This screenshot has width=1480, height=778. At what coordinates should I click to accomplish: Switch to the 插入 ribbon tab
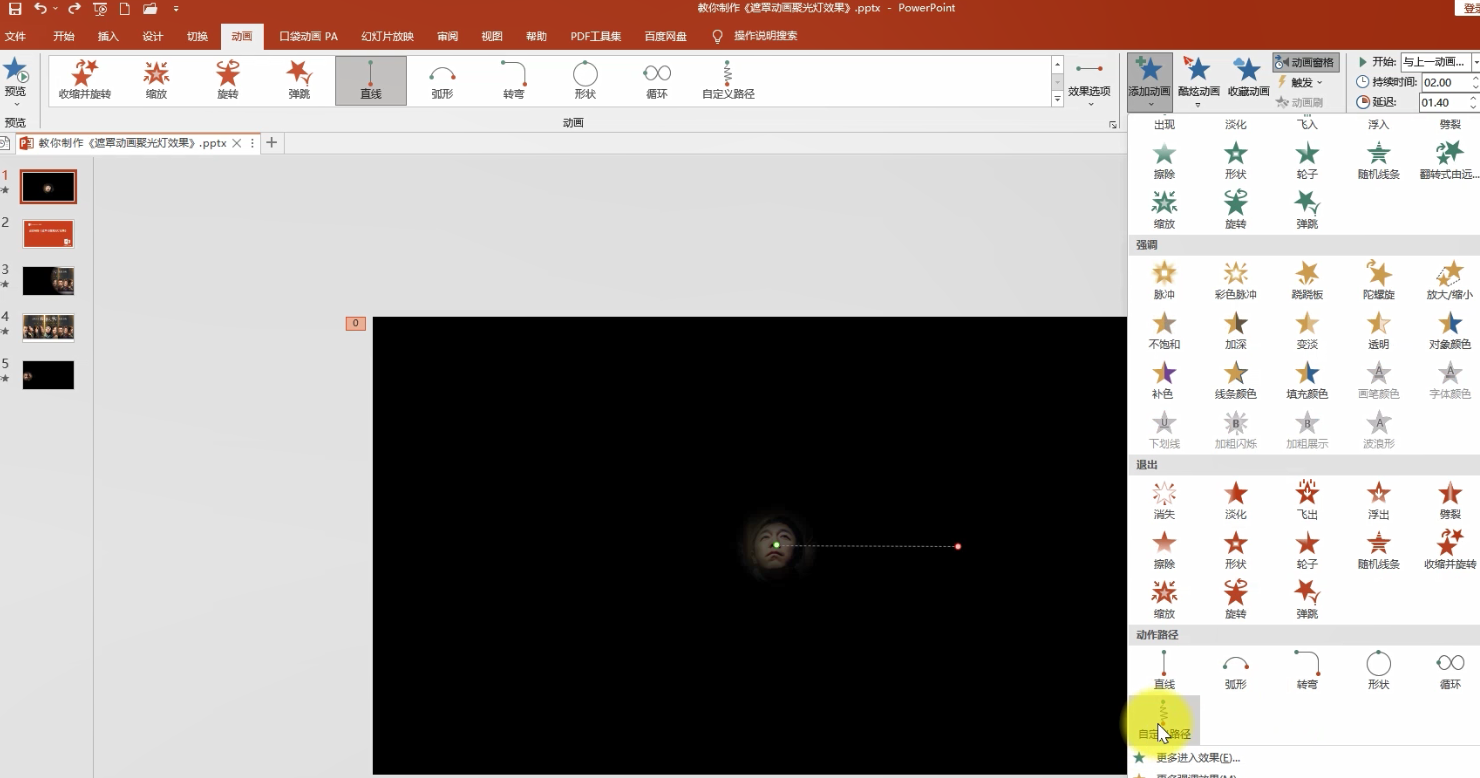(108, 36)
